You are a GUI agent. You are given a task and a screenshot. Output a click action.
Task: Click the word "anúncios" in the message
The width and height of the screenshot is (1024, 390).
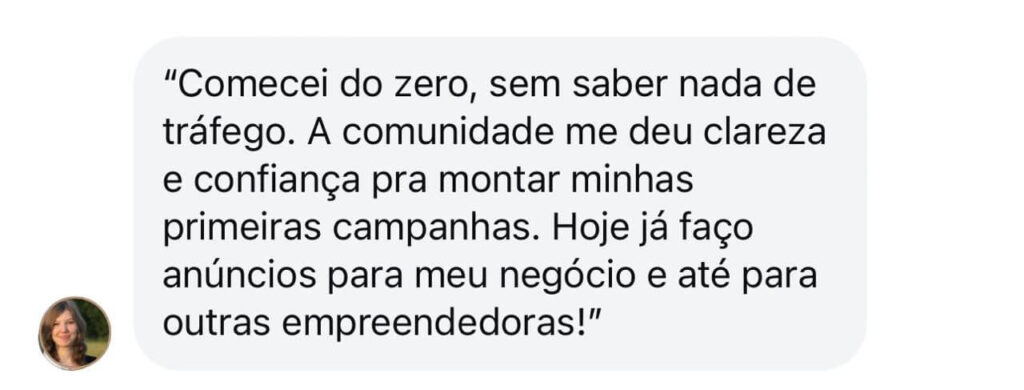click(240, 276)
